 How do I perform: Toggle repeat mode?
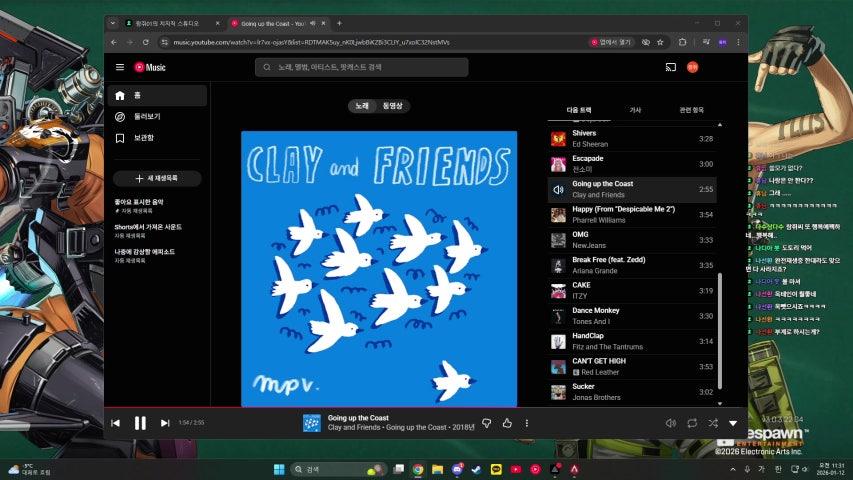tap(692, 423)
